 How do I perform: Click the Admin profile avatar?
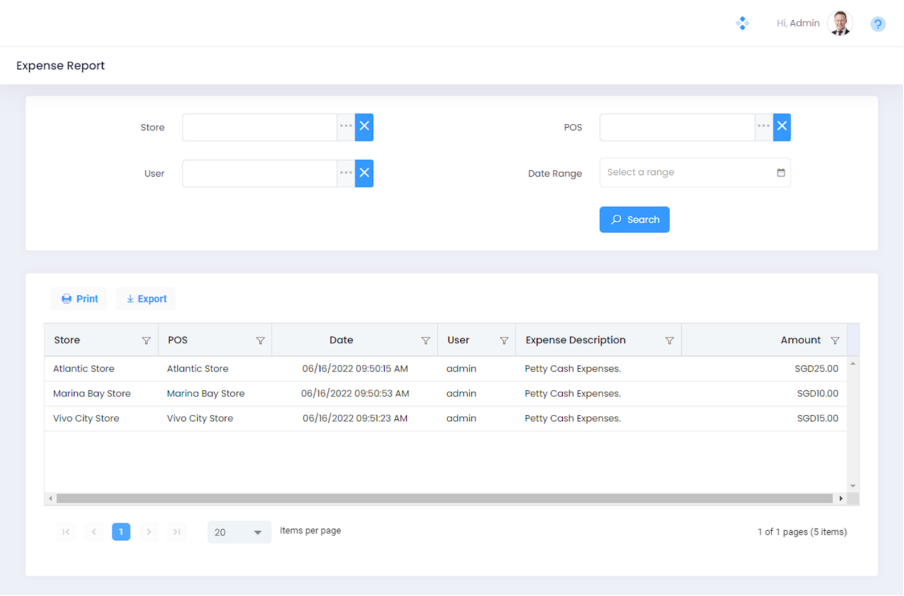click(x=840, y=24)
